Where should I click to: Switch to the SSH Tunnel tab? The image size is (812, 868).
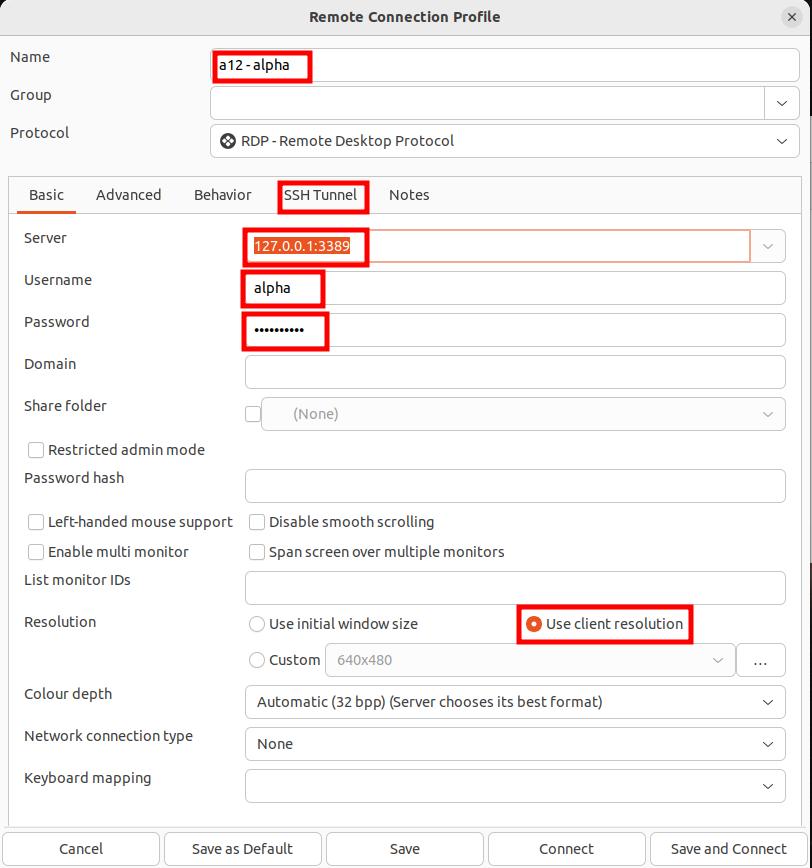click(320, 195)
